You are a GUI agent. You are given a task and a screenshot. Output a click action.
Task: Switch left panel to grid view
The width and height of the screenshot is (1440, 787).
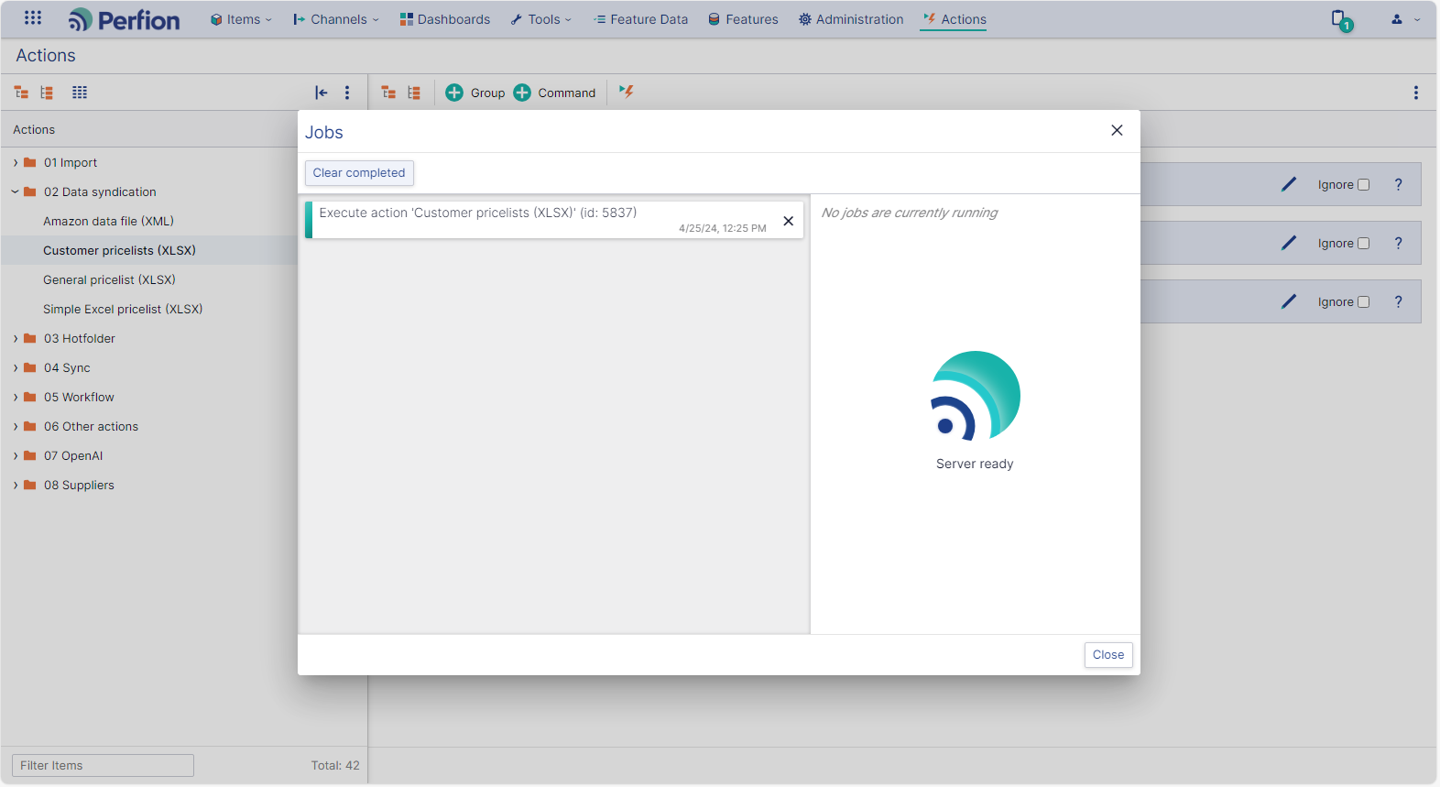pyautogui.click(x=80, y=92)
